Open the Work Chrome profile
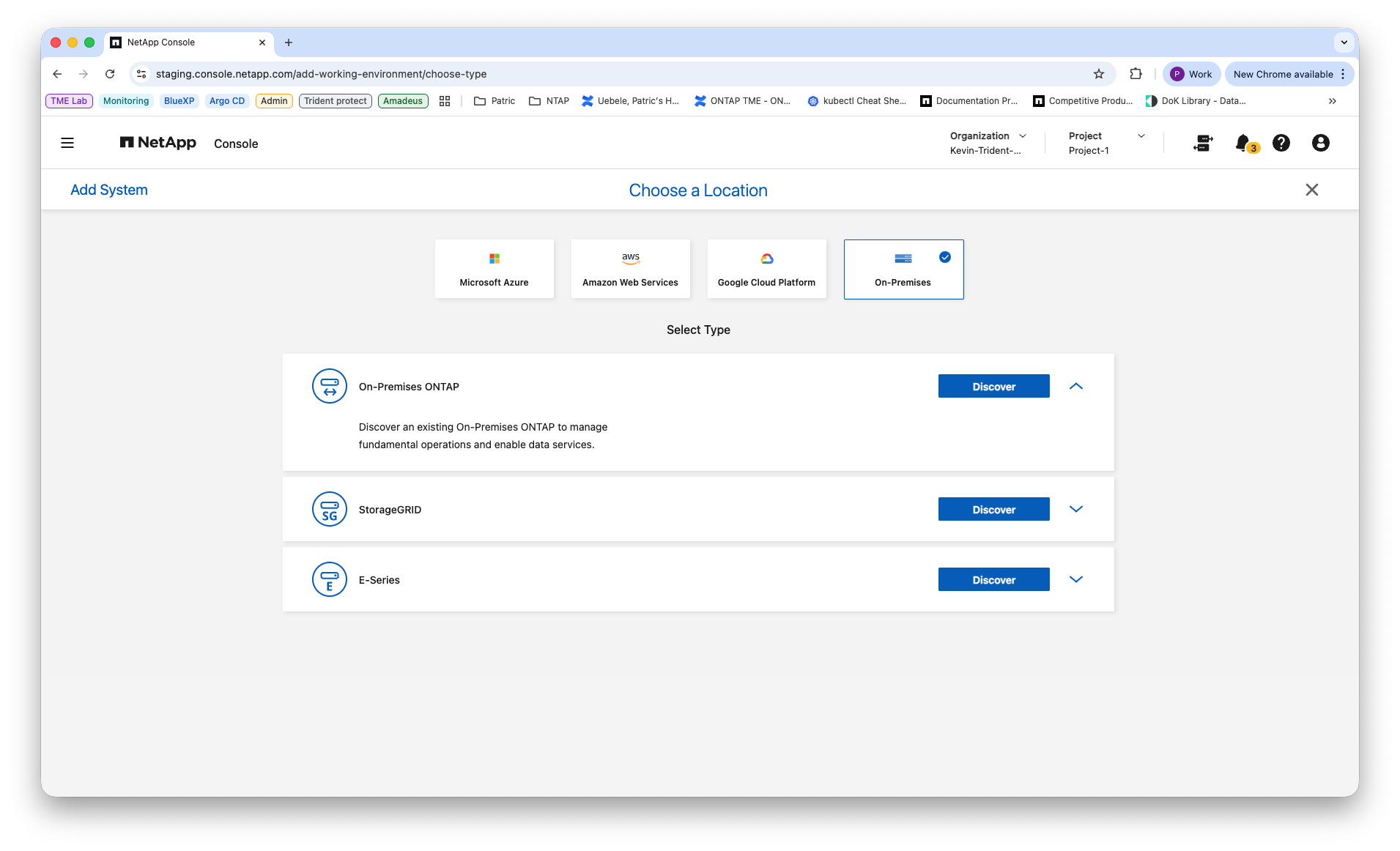1400x851 pixels. pyautogui.click(x=1191, y=74)
